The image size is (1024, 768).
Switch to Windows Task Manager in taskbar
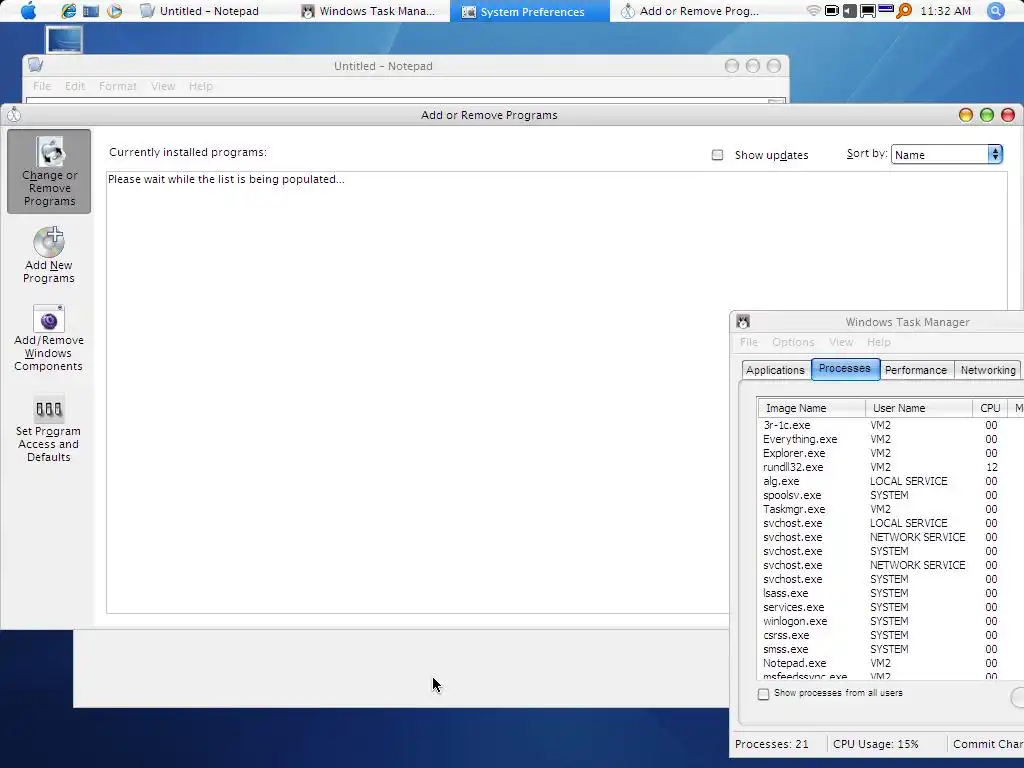(x=370, y=11)
